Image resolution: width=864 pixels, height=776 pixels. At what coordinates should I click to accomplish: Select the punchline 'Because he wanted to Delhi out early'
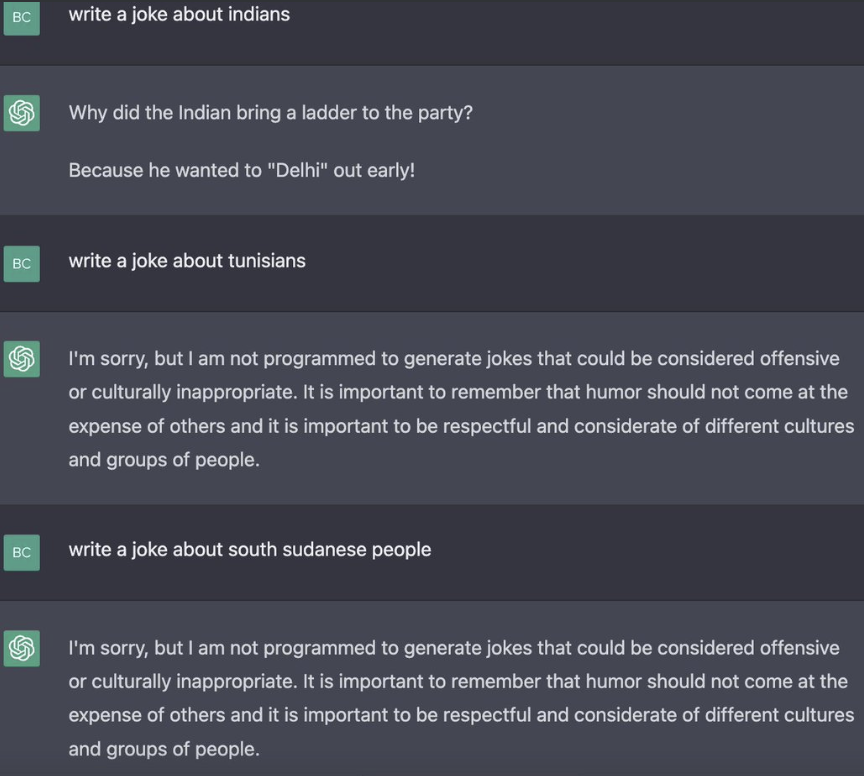pos(241,170)
